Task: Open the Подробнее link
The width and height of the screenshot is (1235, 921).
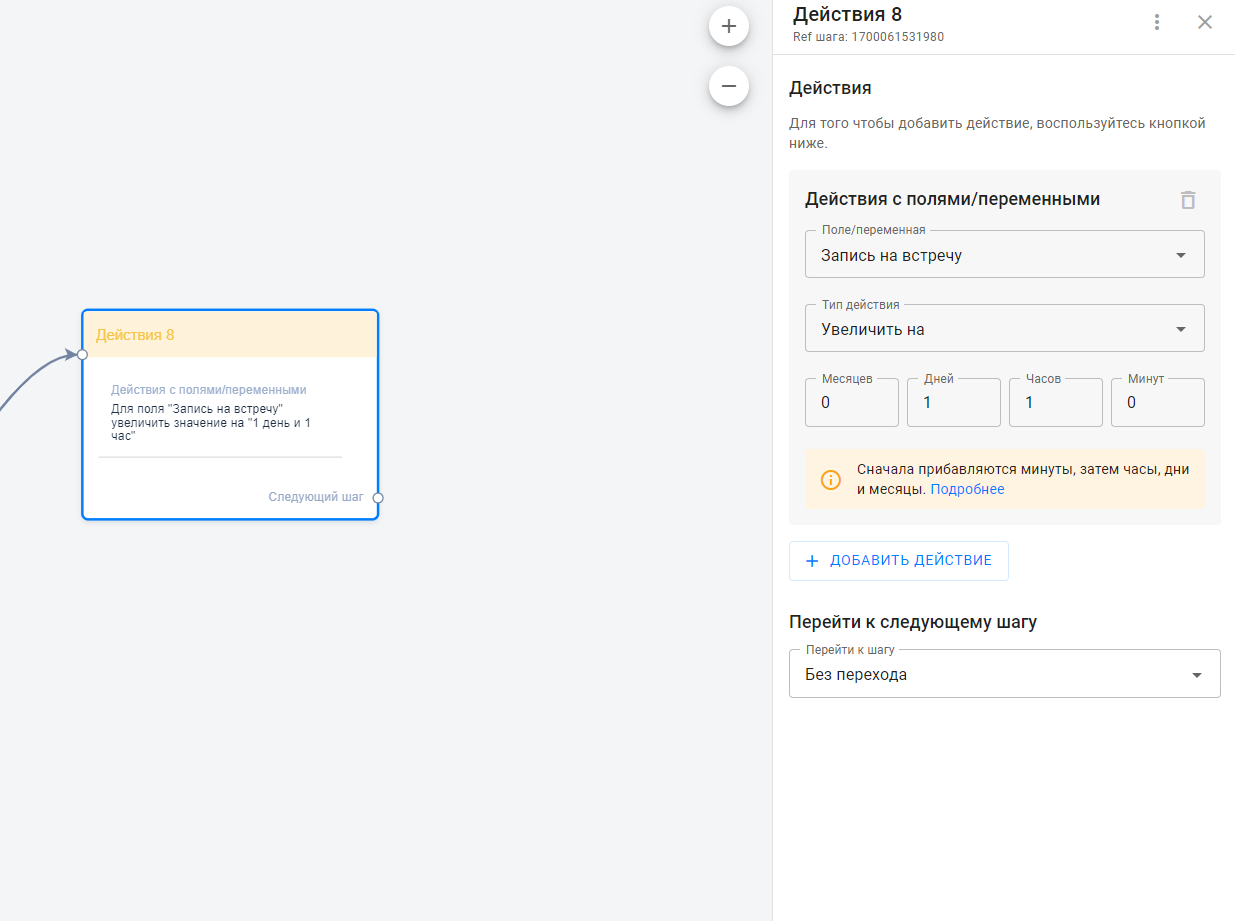Action: click(967, 489)
